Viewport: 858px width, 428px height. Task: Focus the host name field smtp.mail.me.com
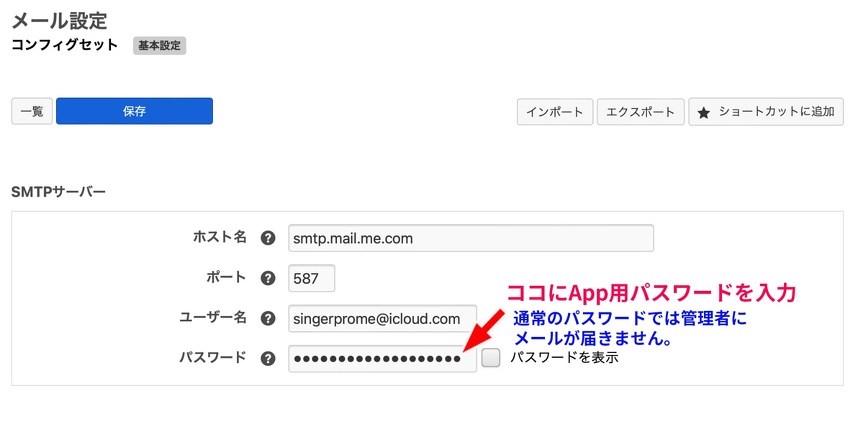(470, 238)
